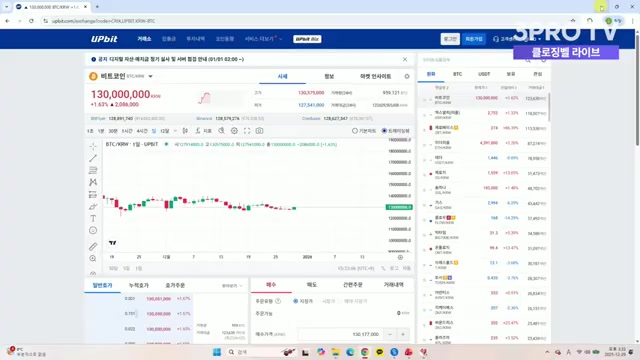Toggle chart fullscreen mode

click(247, 131)
